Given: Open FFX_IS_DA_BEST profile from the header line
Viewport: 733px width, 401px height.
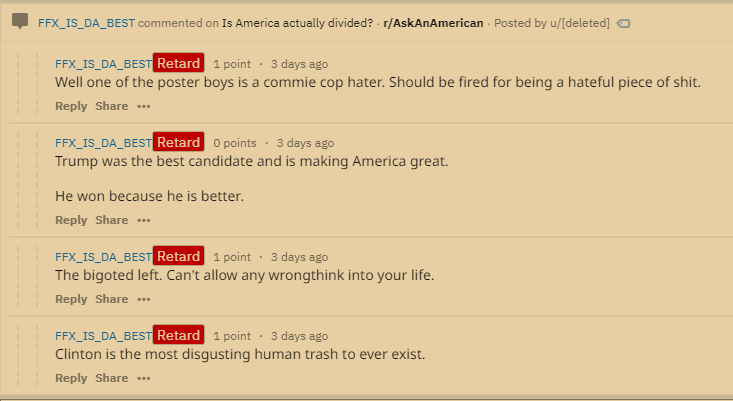Looking at the screenshot, I should click(x=86, y=23).
